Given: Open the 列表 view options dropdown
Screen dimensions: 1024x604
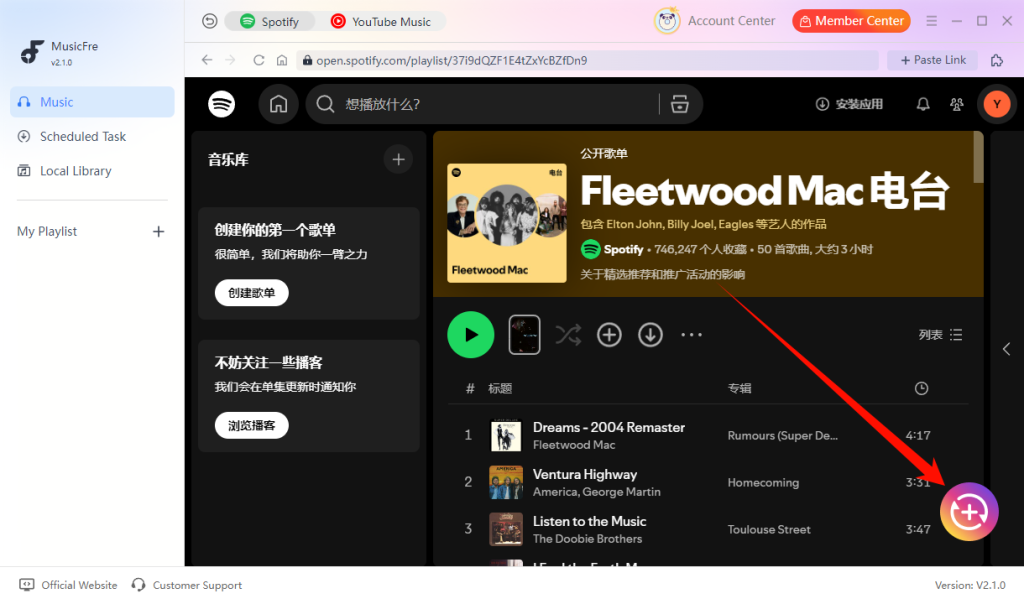Looking at the screenshot, I should (x=940, y=334).
